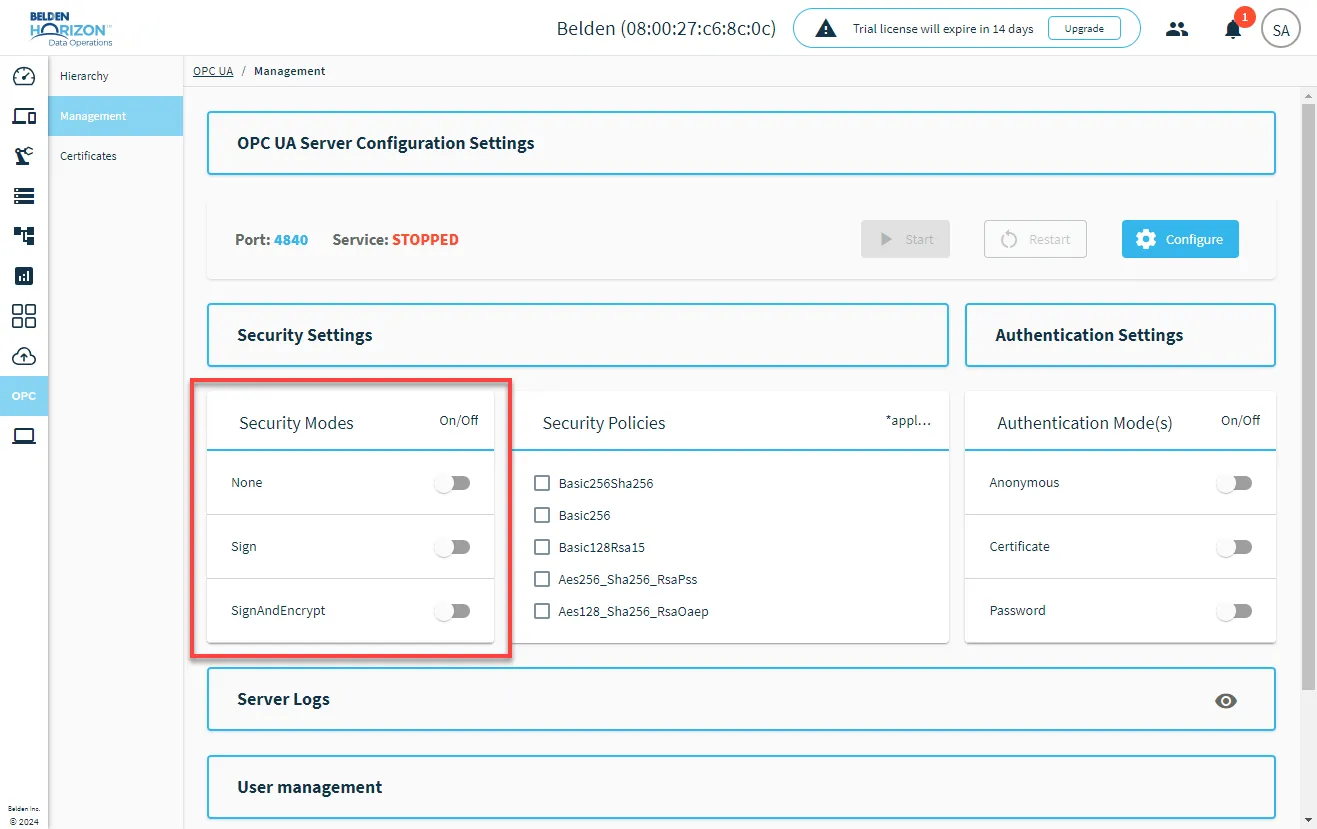Select the Management menu item
This screenshot has width=1317, height=829.
click(x=116, y=116)
